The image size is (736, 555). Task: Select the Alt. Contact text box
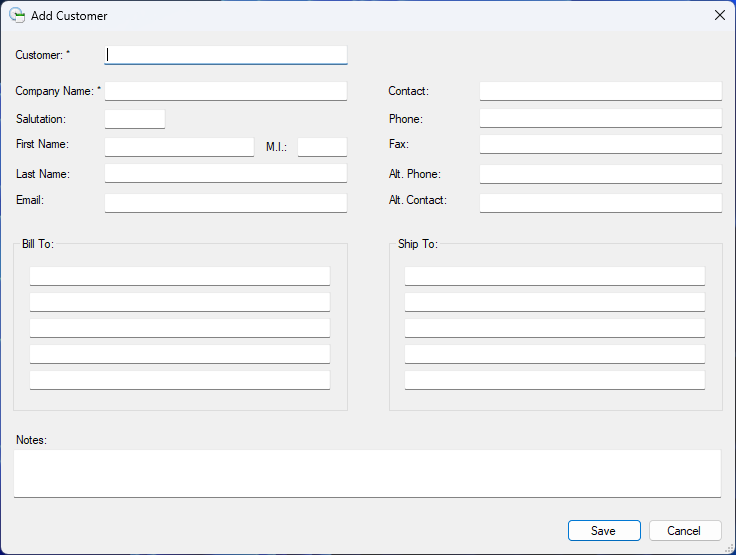600,203
